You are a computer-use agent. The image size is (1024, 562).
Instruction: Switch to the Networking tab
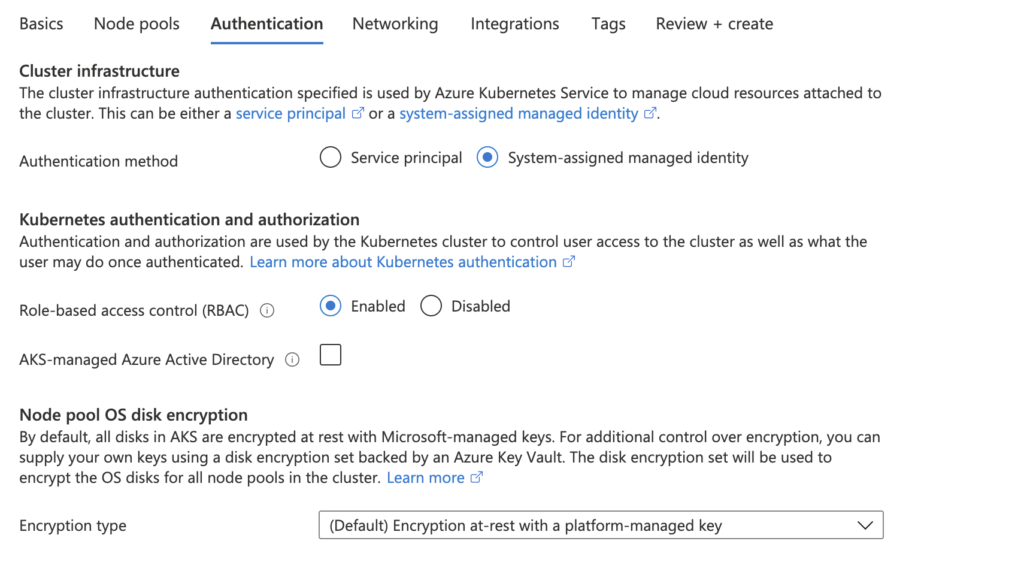(x=395, y=24)
